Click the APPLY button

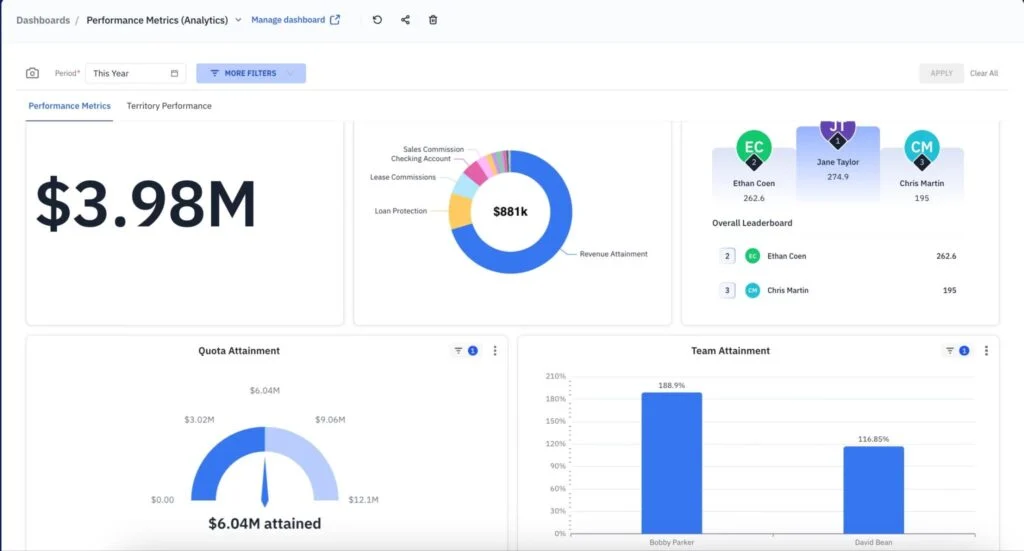tap(941, 73)
